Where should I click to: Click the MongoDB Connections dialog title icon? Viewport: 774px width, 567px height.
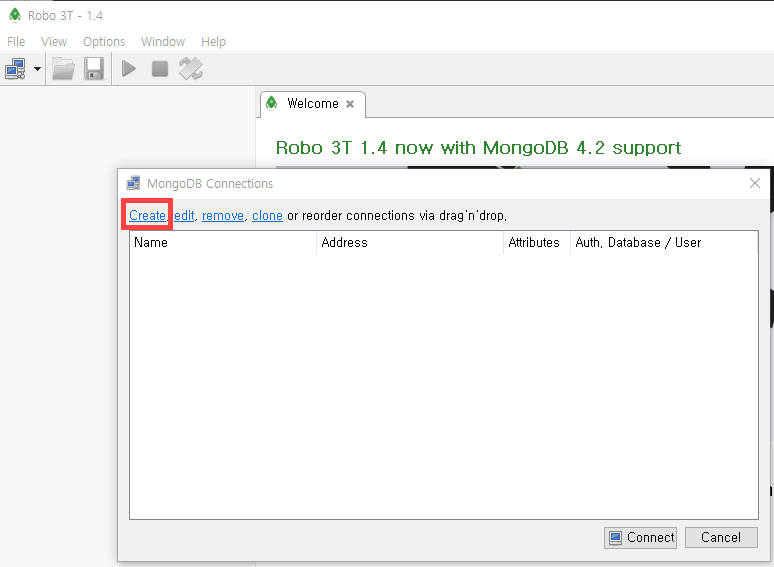point(133,183)
